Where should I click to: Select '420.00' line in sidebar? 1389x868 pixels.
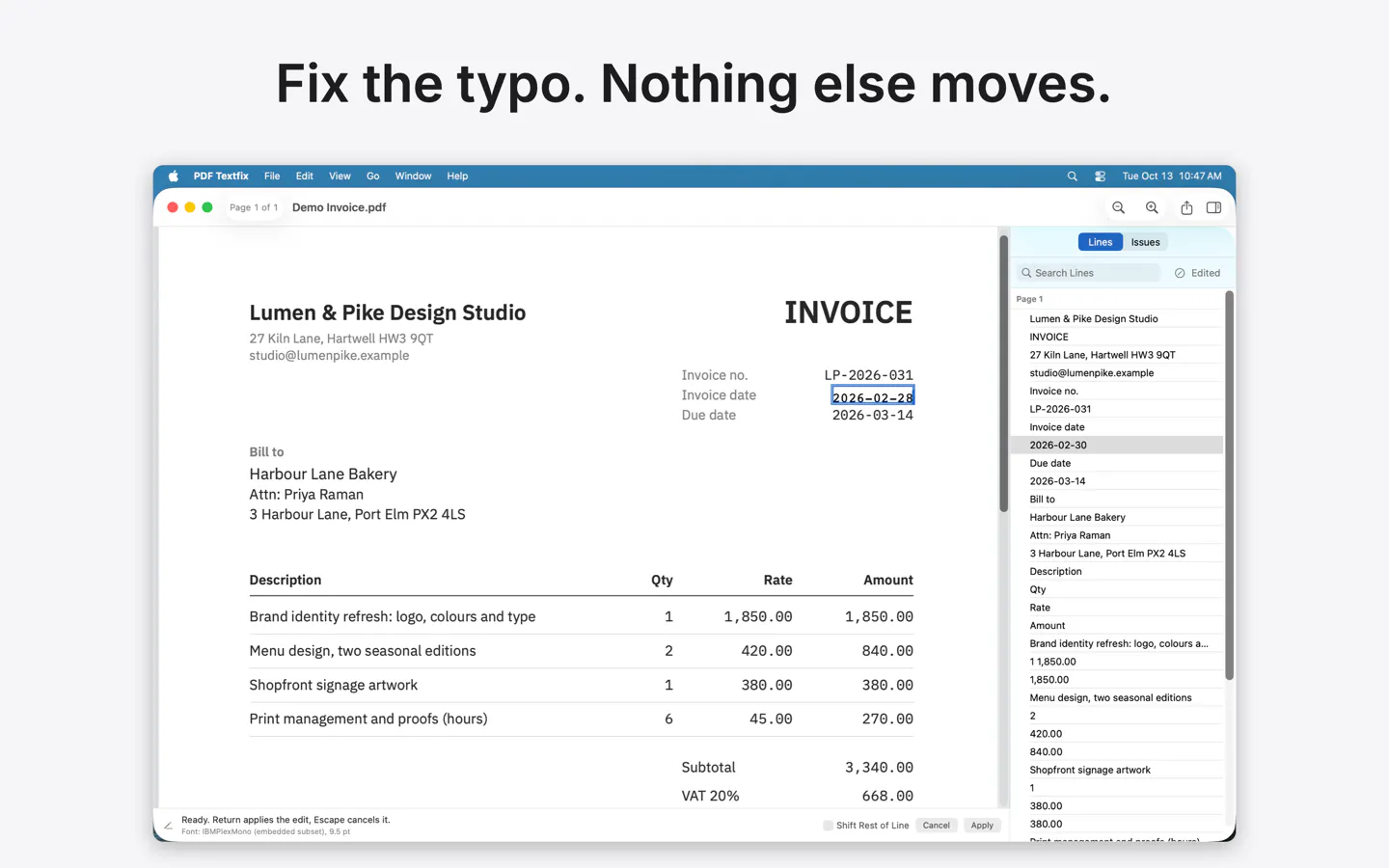coord(1117,734)
